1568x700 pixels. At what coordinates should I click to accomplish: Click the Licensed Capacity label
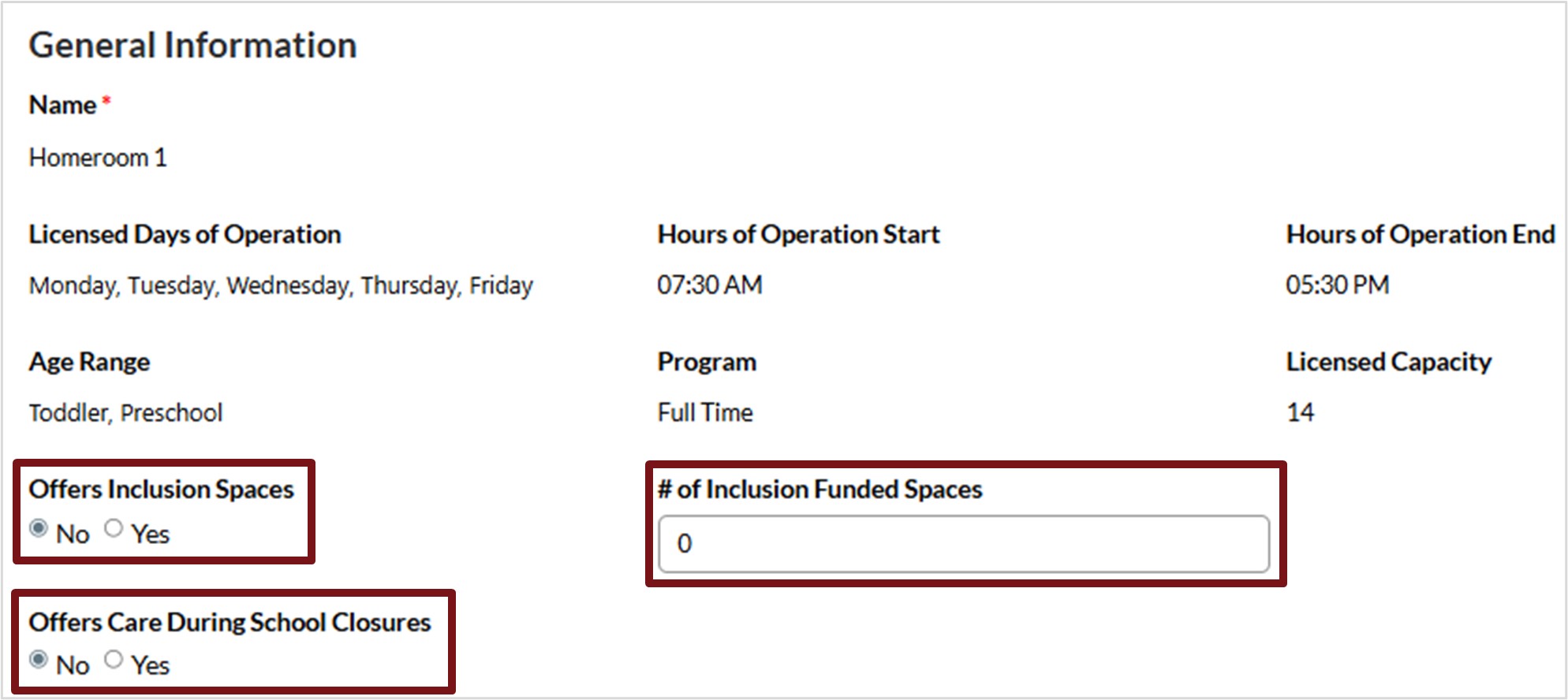point(1388,362)
